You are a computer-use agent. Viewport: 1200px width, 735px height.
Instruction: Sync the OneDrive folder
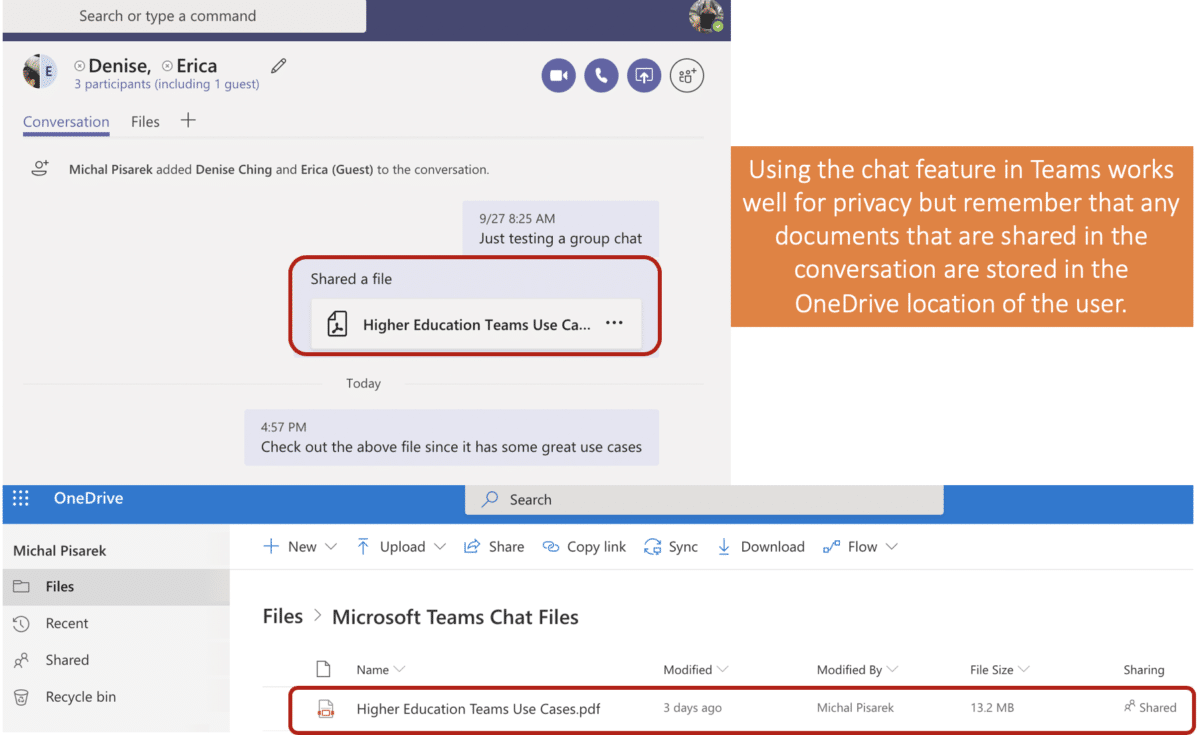670,546
